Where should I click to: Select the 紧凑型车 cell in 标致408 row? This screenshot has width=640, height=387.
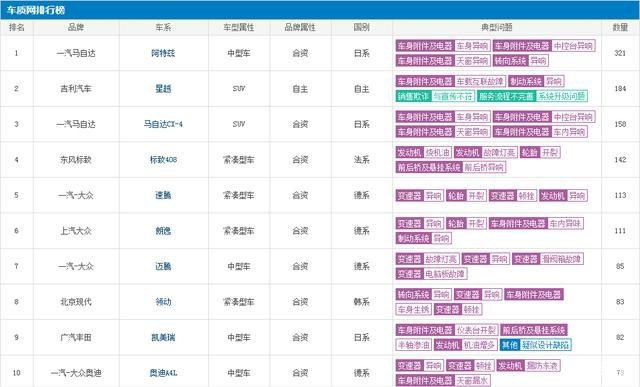[x=239, y=160]
